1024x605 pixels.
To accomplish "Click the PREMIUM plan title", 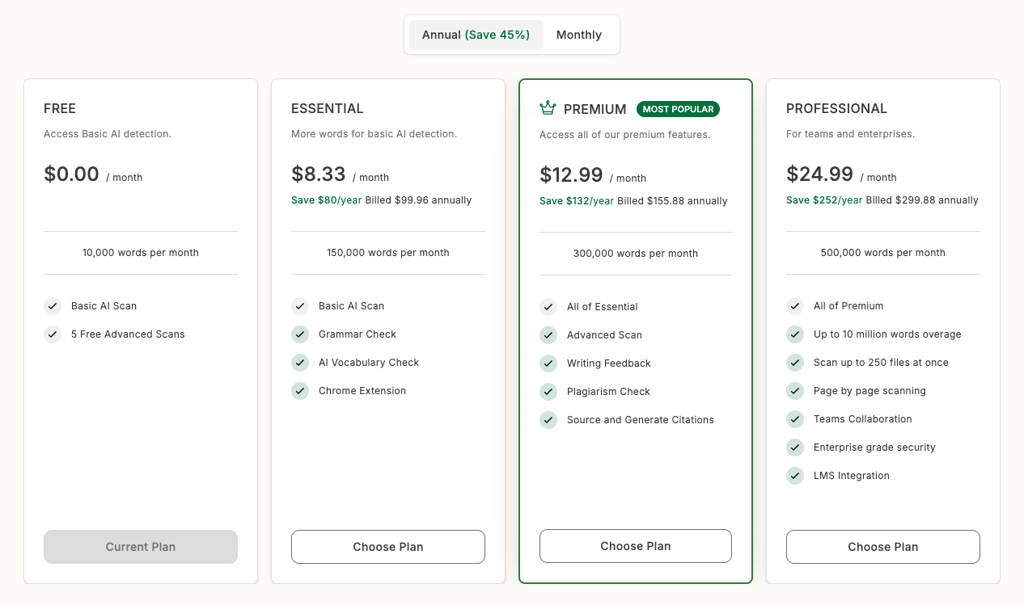I will [x=595, y=109].
